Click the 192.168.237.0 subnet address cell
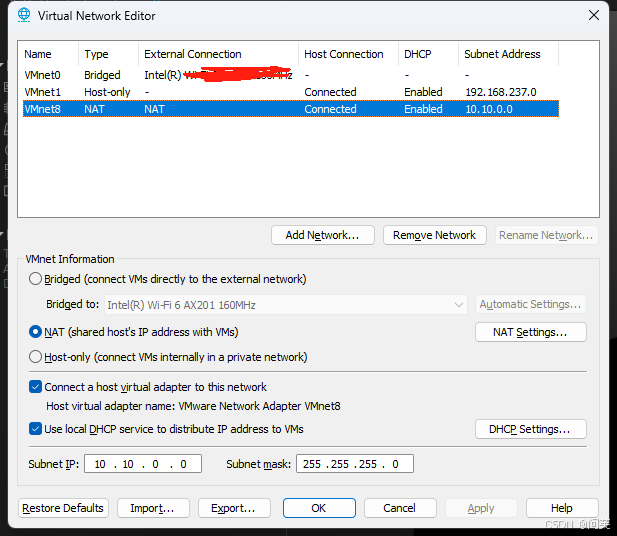The image size is (617, 536). click(501, 92)
